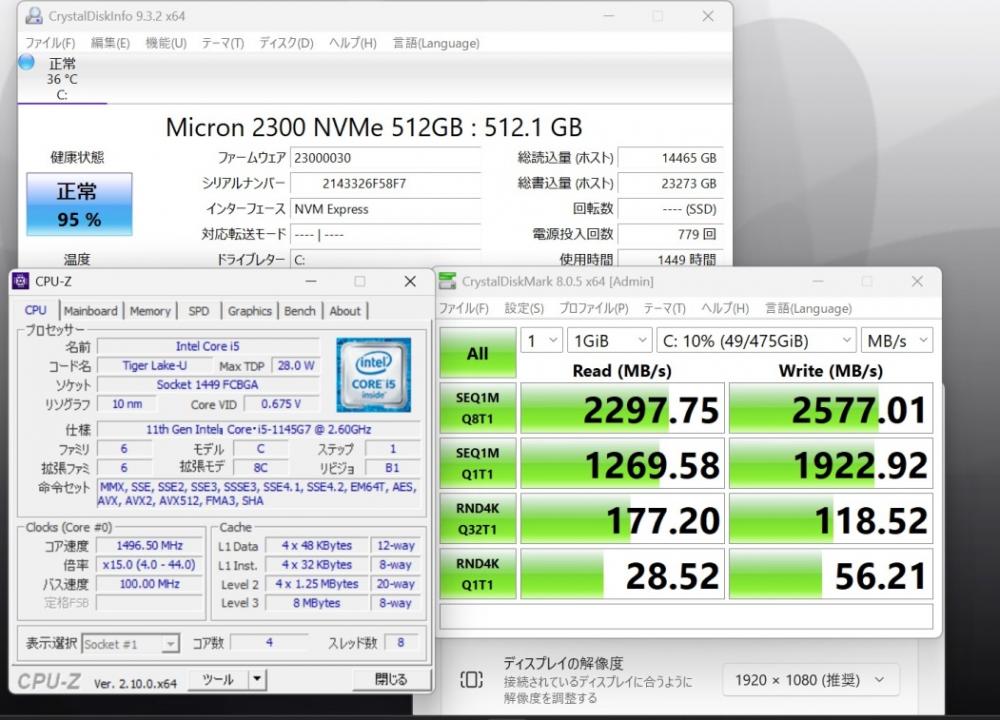Switch to the Bench tab in CPU-Z
Viewport: 1000px width, 720px height.
point(300,311)
